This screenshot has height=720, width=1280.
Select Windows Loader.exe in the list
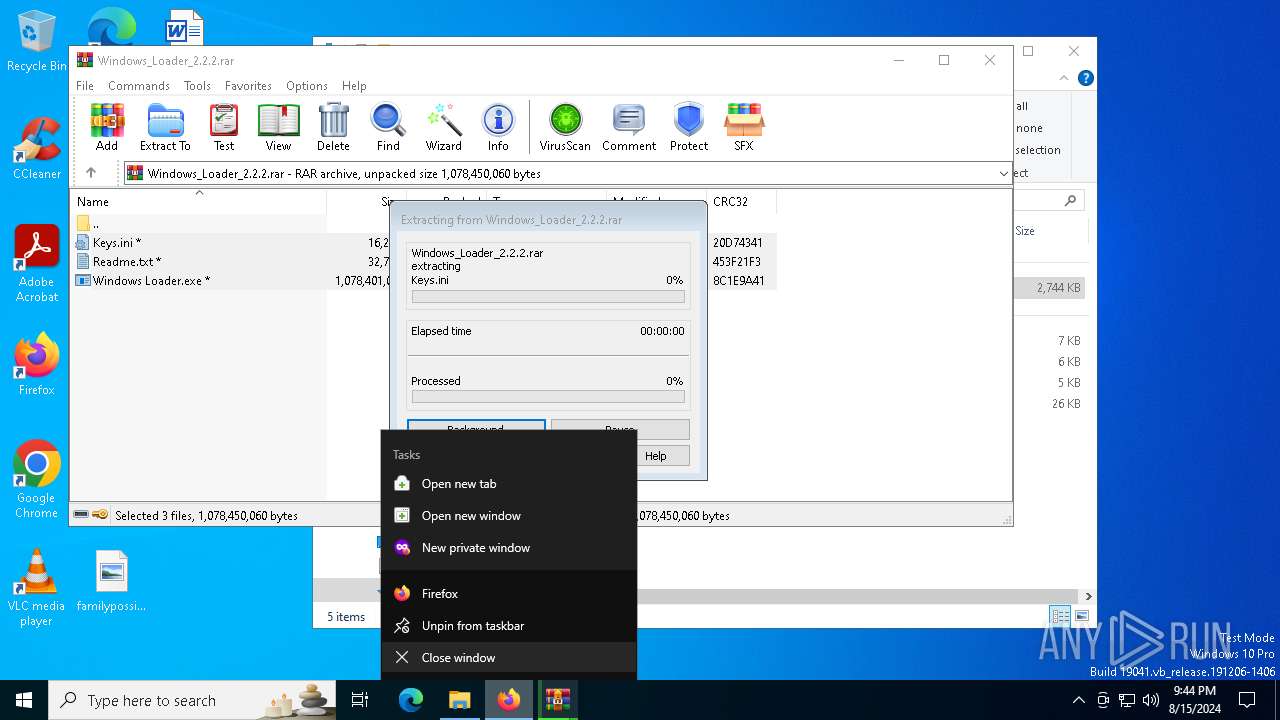pyautogui.click(x=151, y=280)
